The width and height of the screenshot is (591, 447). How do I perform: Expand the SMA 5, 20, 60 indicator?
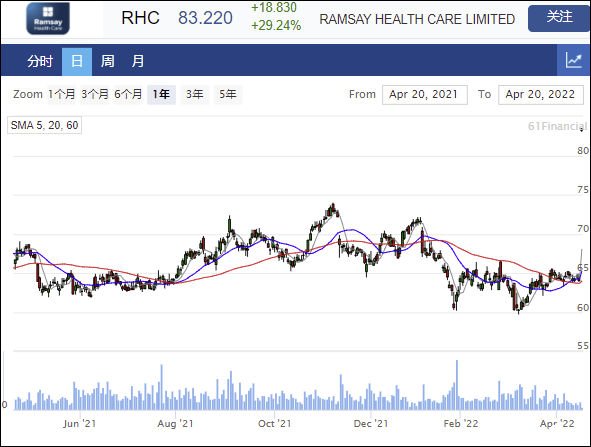(x=44, y=125)
